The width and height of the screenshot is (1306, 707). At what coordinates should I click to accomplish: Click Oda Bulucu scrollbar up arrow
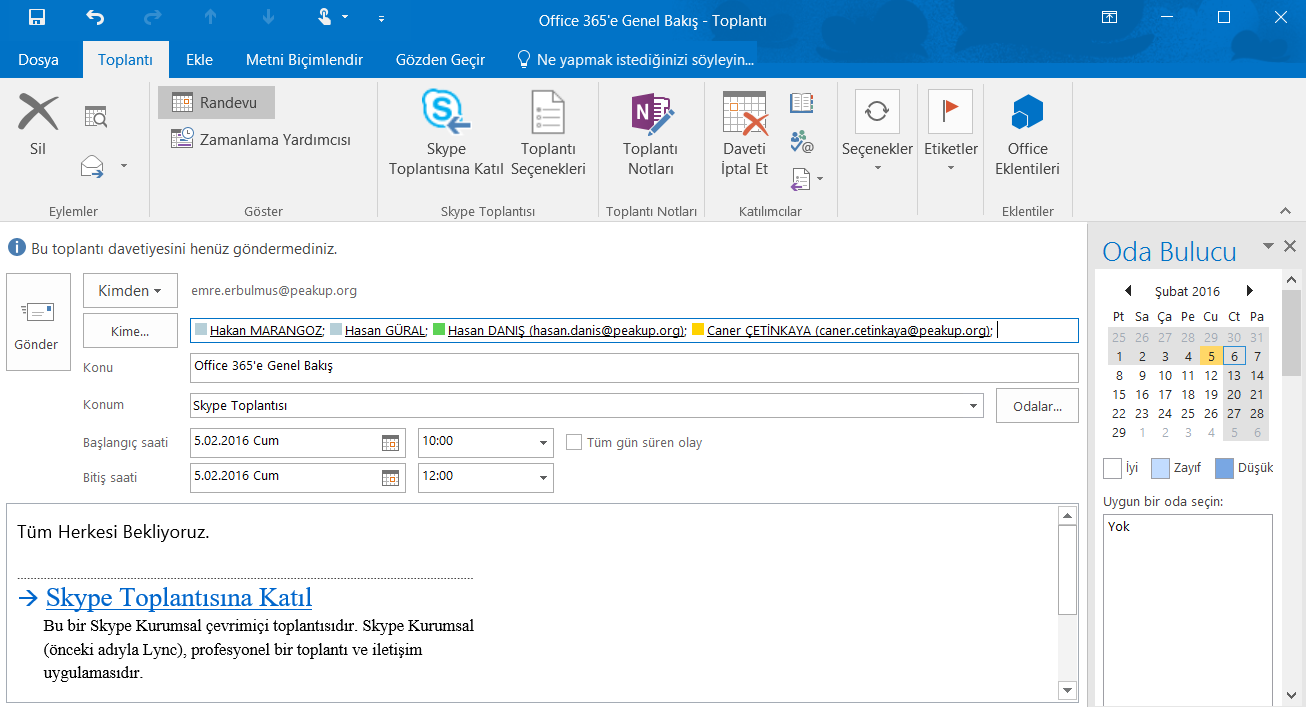pos(1292,279)
